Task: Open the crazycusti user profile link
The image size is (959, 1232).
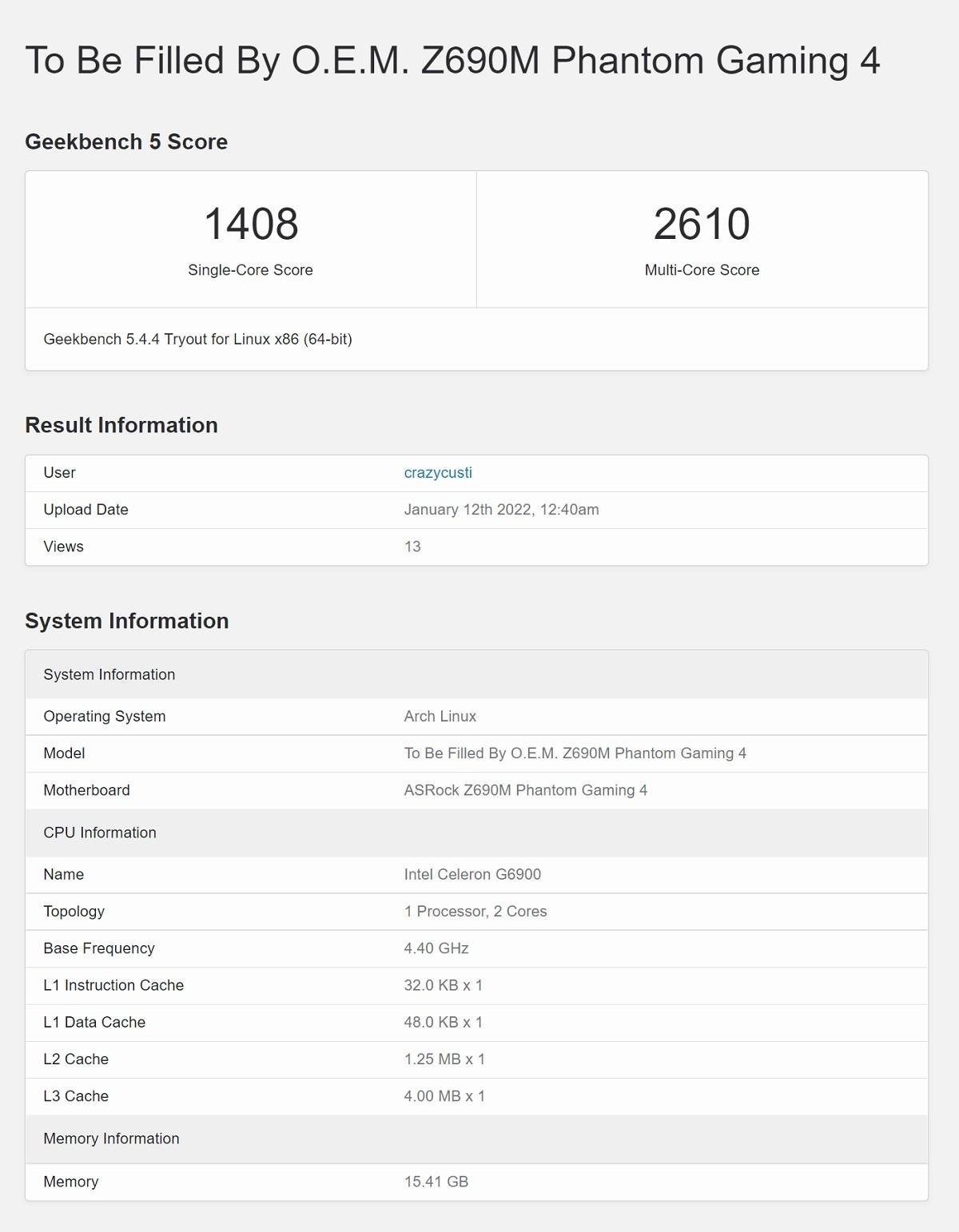Action: pyautogui.click(x=438, y=473)
